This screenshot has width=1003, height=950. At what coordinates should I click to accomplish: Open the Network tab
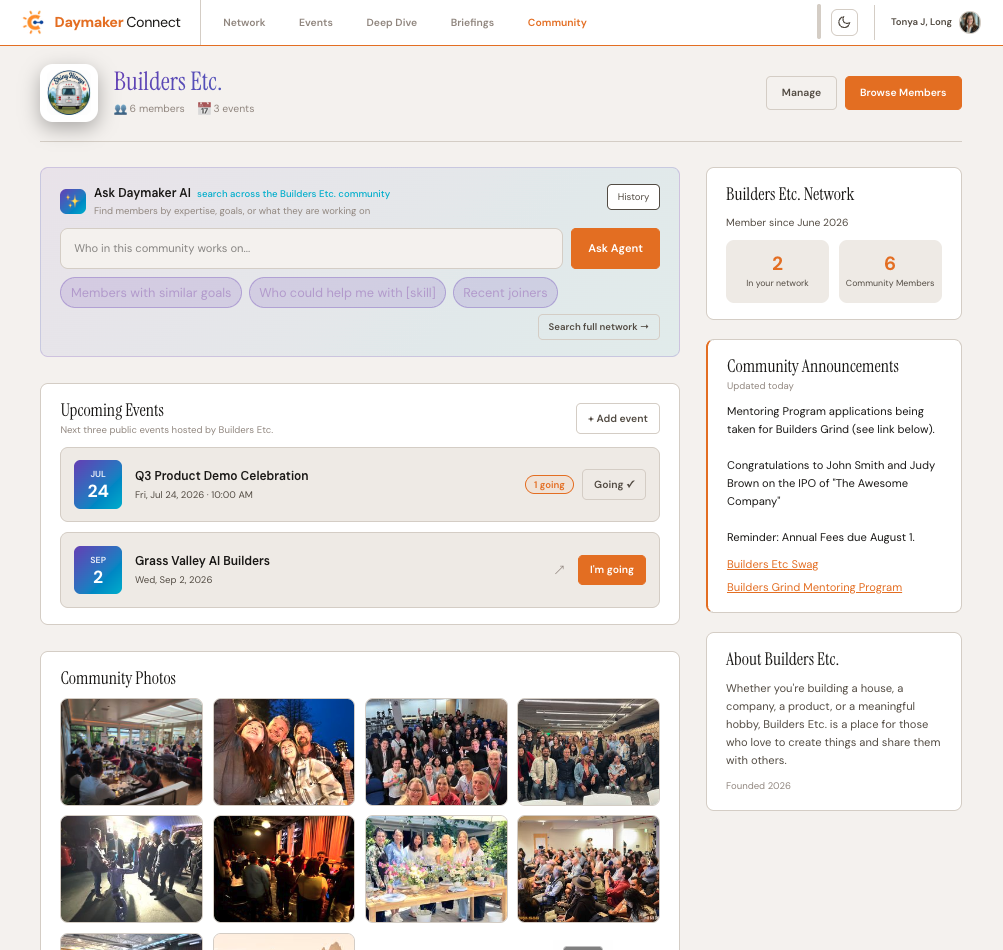[x=244, y=22]
